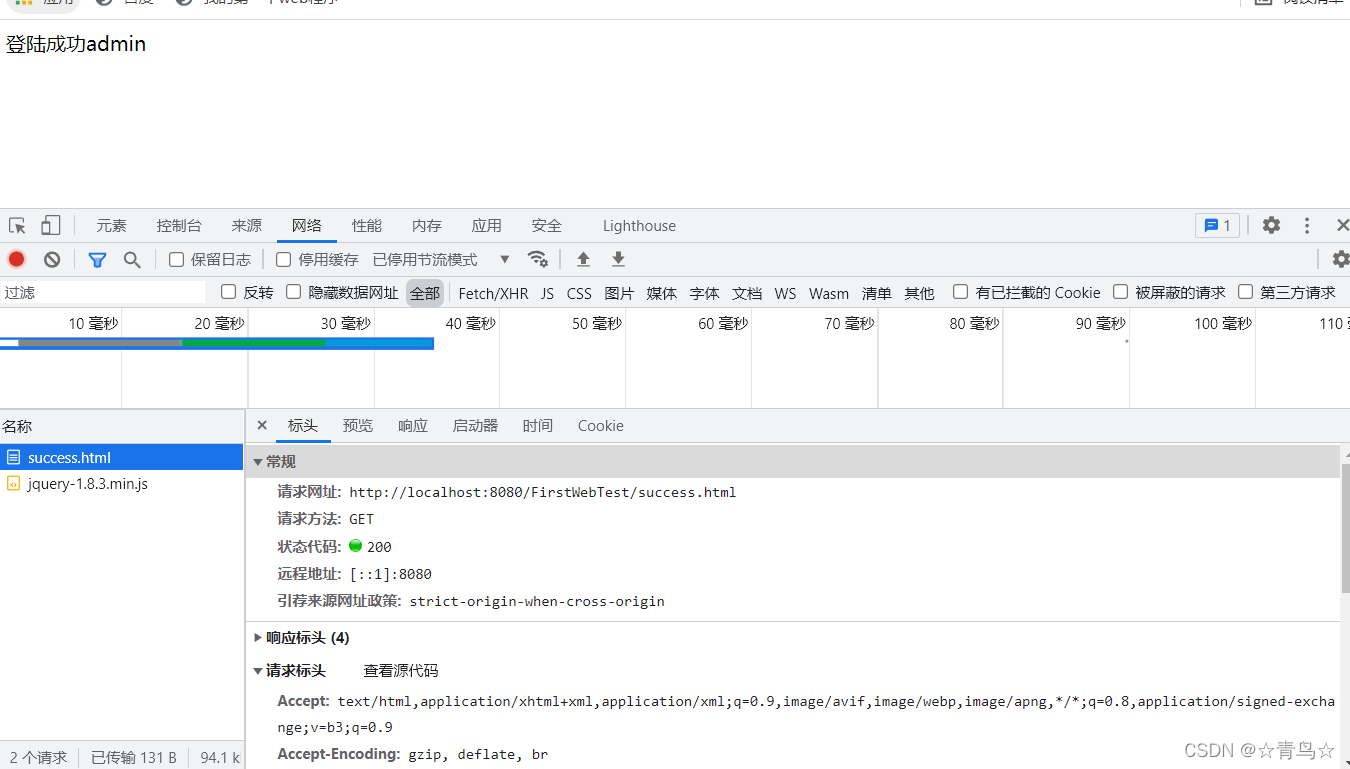Screen dimensions: 1350x769
Task: Stop recording network log red button
Action: pos(17,259)
